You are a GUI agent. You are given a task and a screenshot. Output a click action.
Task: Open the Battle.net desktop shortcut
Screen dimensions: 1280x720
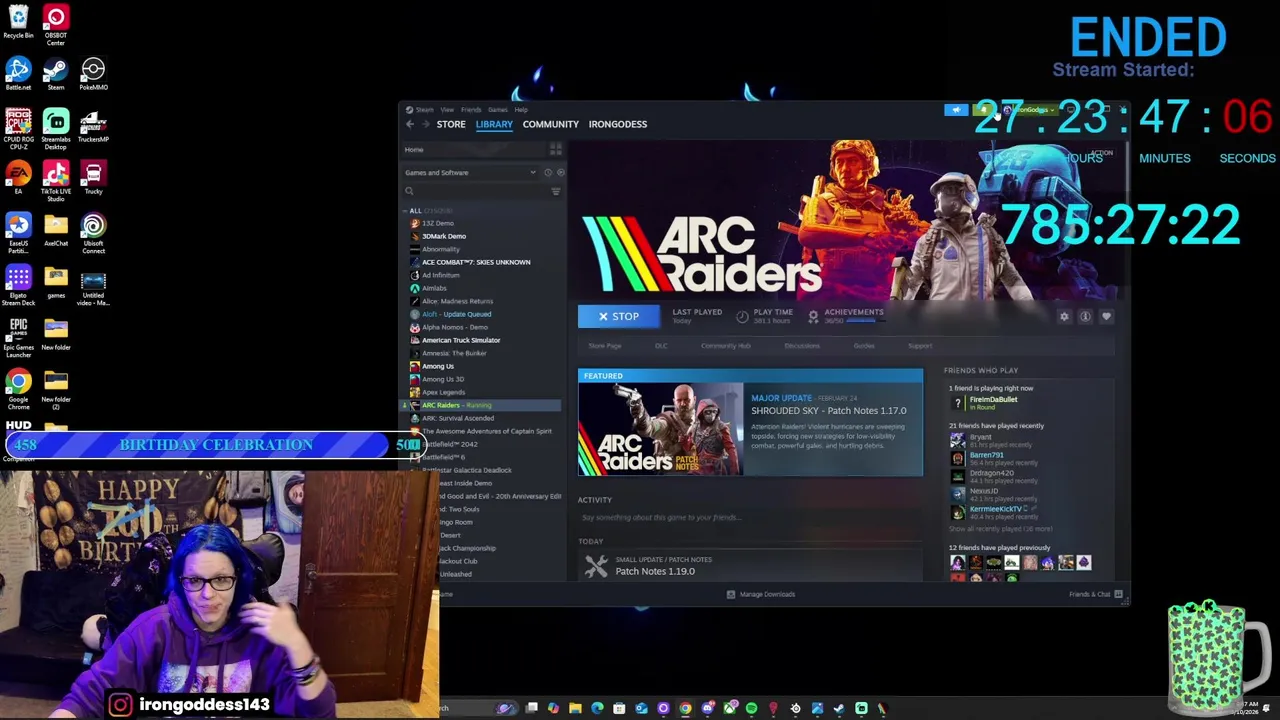pyautogui.click(x=18, y=73)
